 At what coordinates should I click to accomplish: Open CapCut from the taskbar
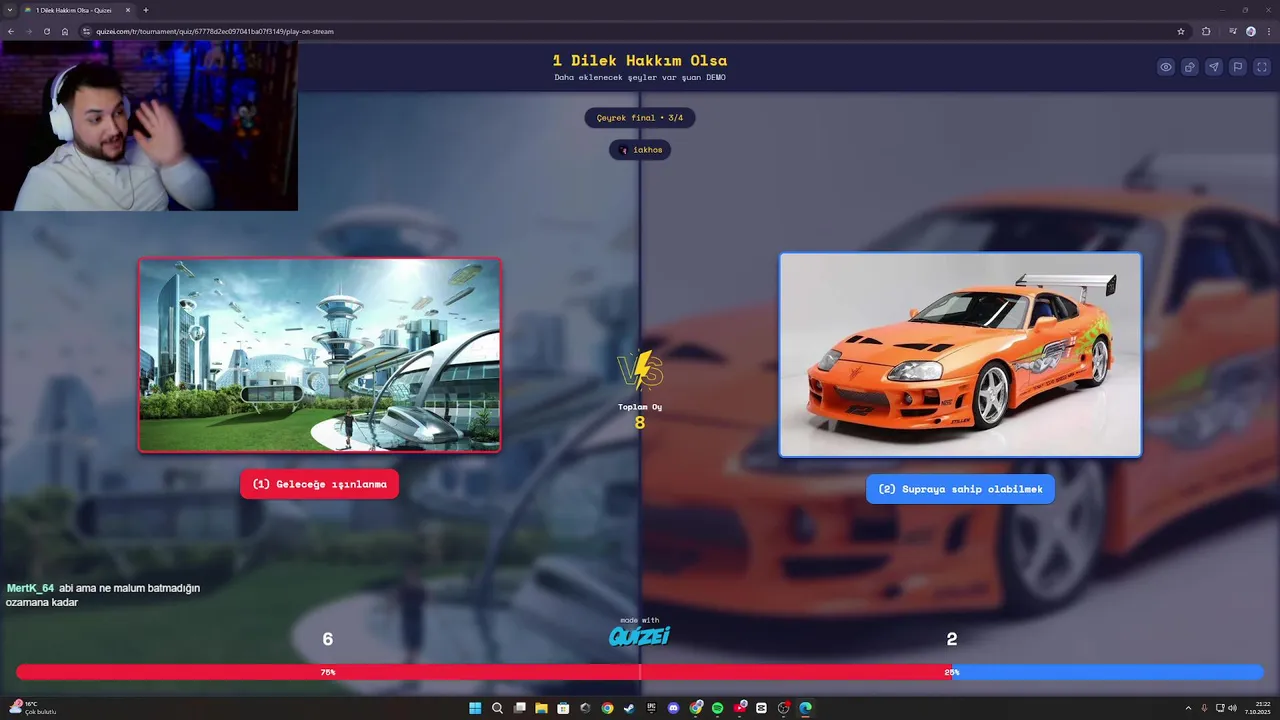click(x=761, y=708)
